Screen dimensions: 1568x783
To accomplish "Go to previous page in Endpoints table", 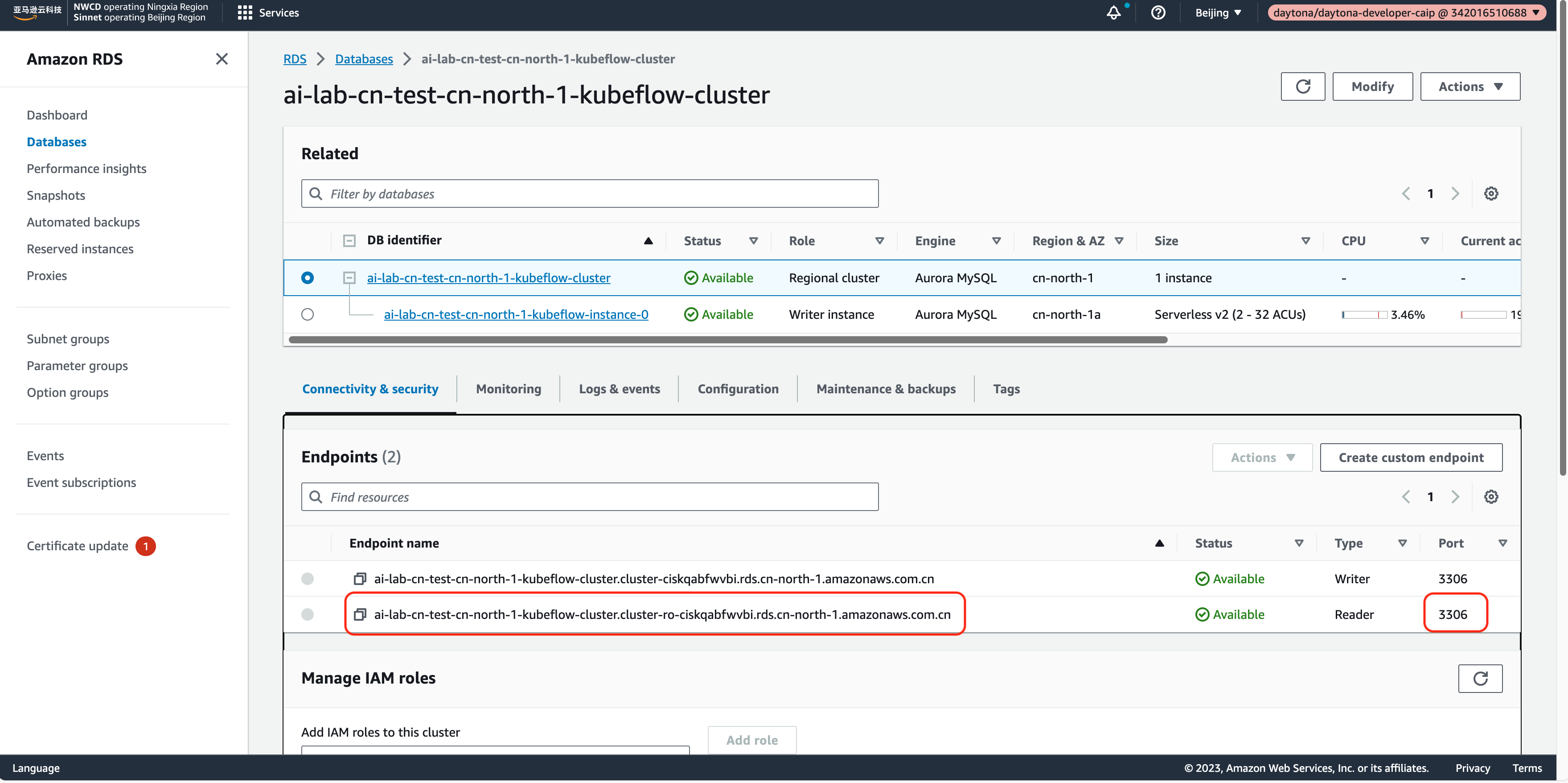I will (1405, 497).
